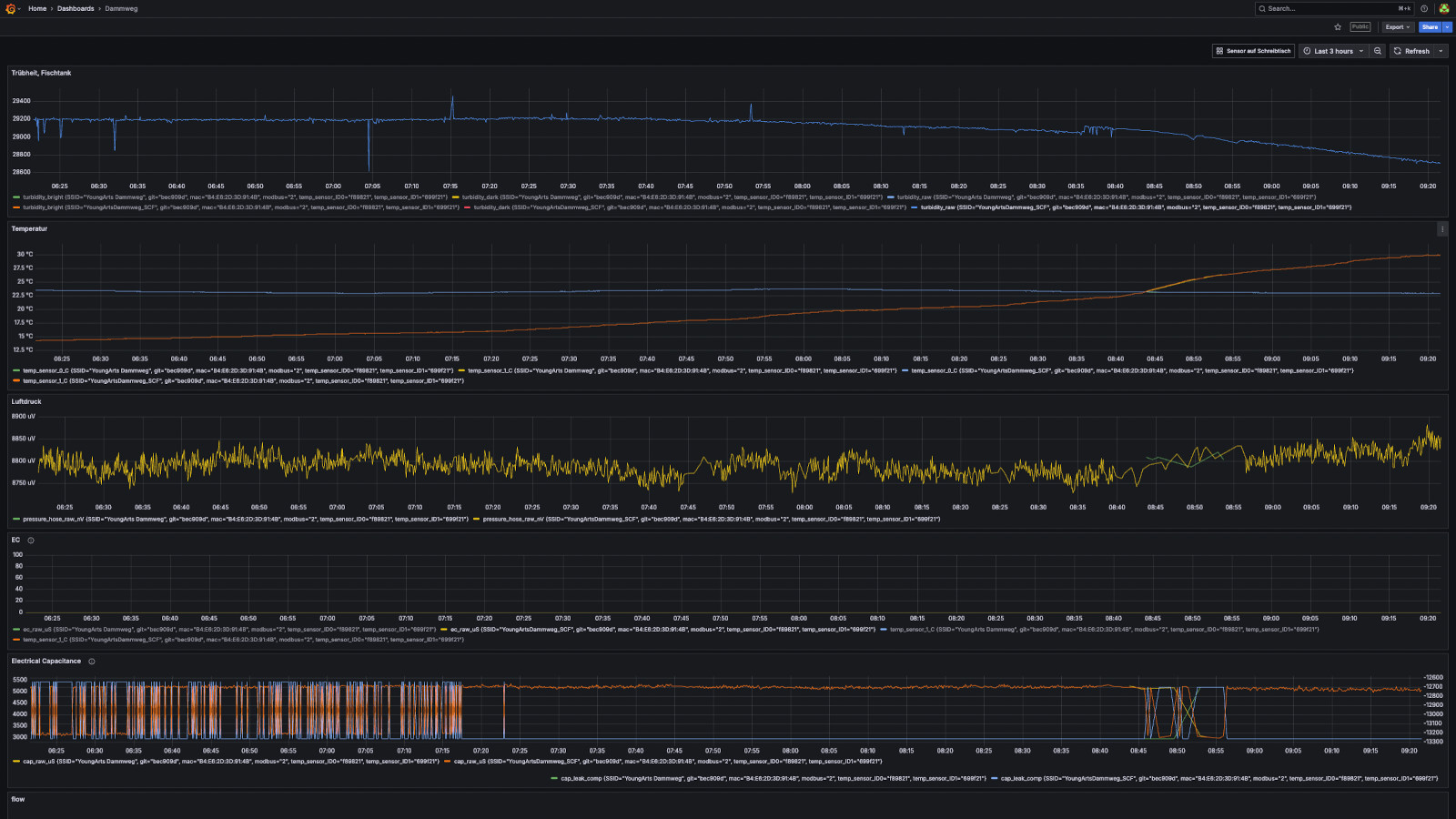This screenshot has height=819, width=1456.
Task: Open the help icon in top bar
Action: (1424, 9)
